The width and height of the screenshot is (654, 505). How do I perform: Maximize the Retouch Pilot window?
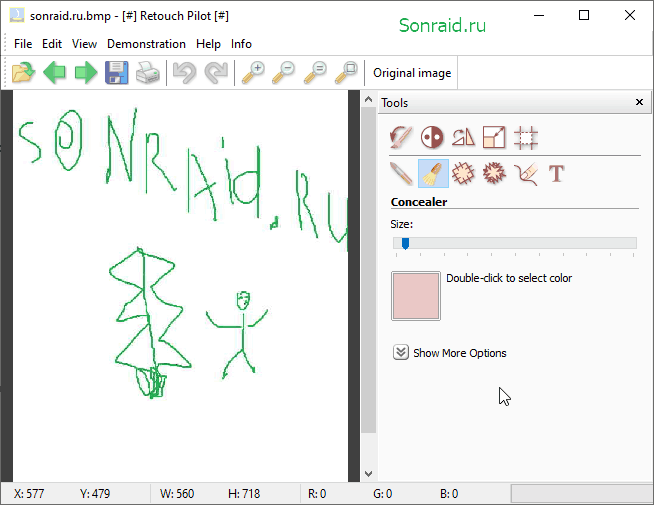(584, 15)
